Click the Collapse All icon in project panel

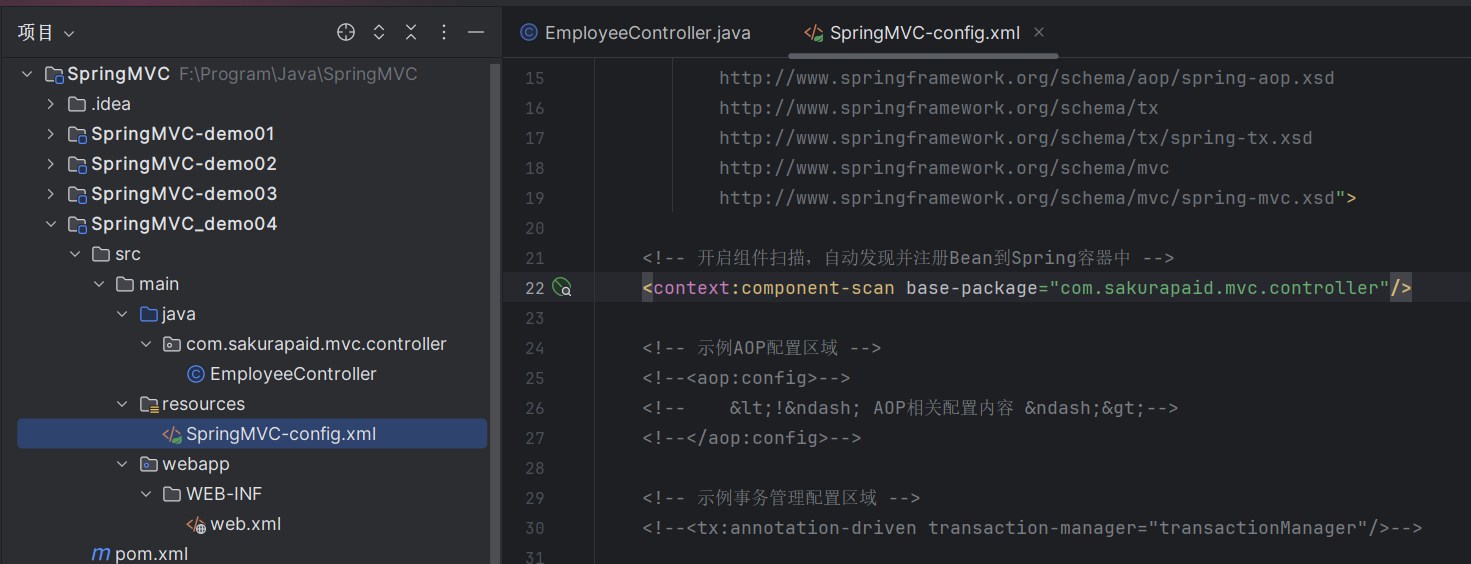coord(411,33)
